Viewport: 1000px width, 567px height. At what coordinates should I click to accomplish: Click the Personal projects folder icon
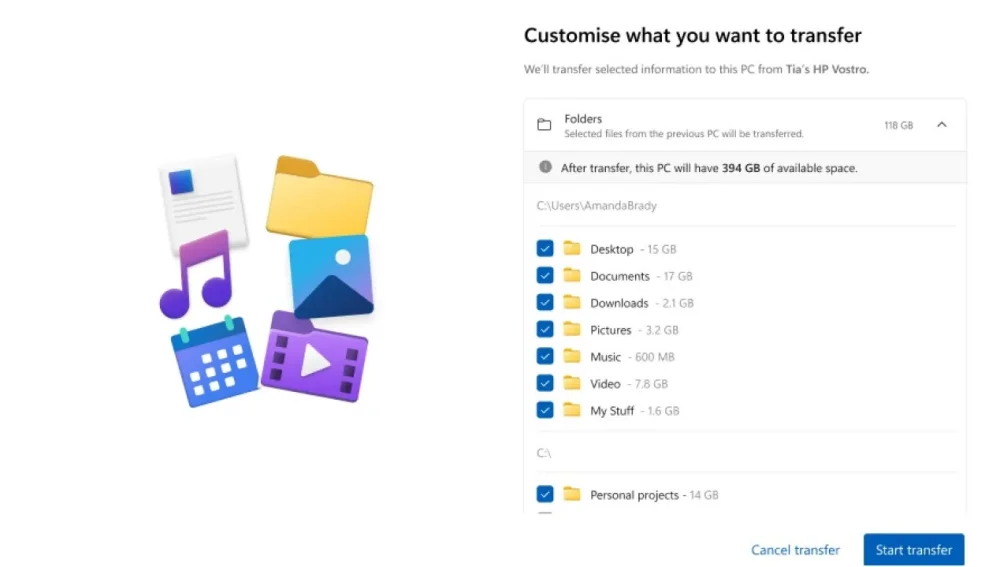(572, 494)
